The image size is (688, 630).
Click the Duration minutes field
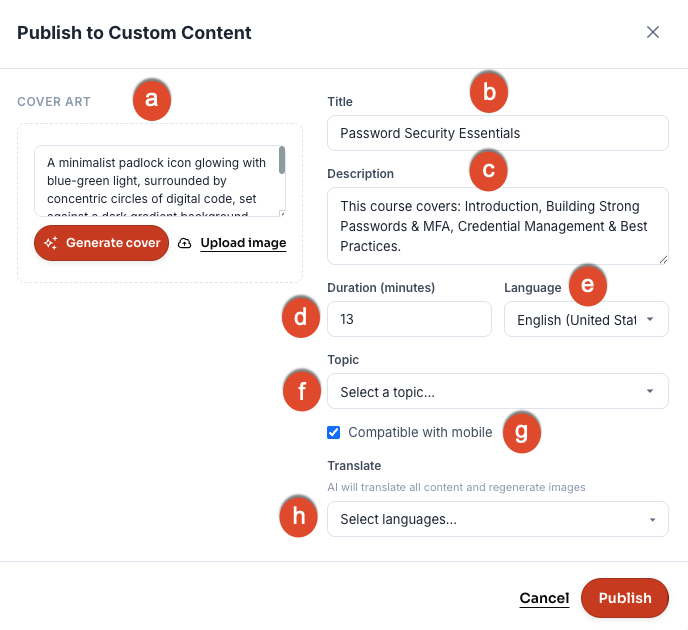tap(409, 319)
